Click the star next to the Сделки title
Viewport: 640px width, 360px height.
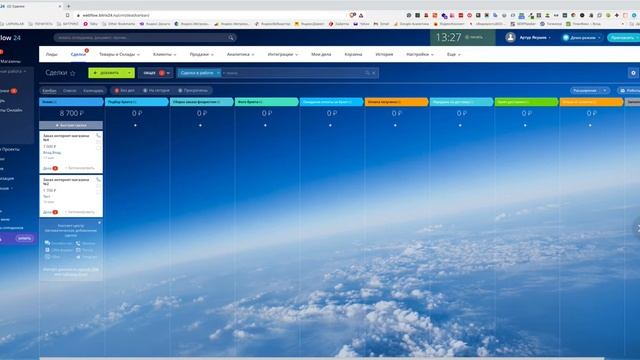[73, 73]
